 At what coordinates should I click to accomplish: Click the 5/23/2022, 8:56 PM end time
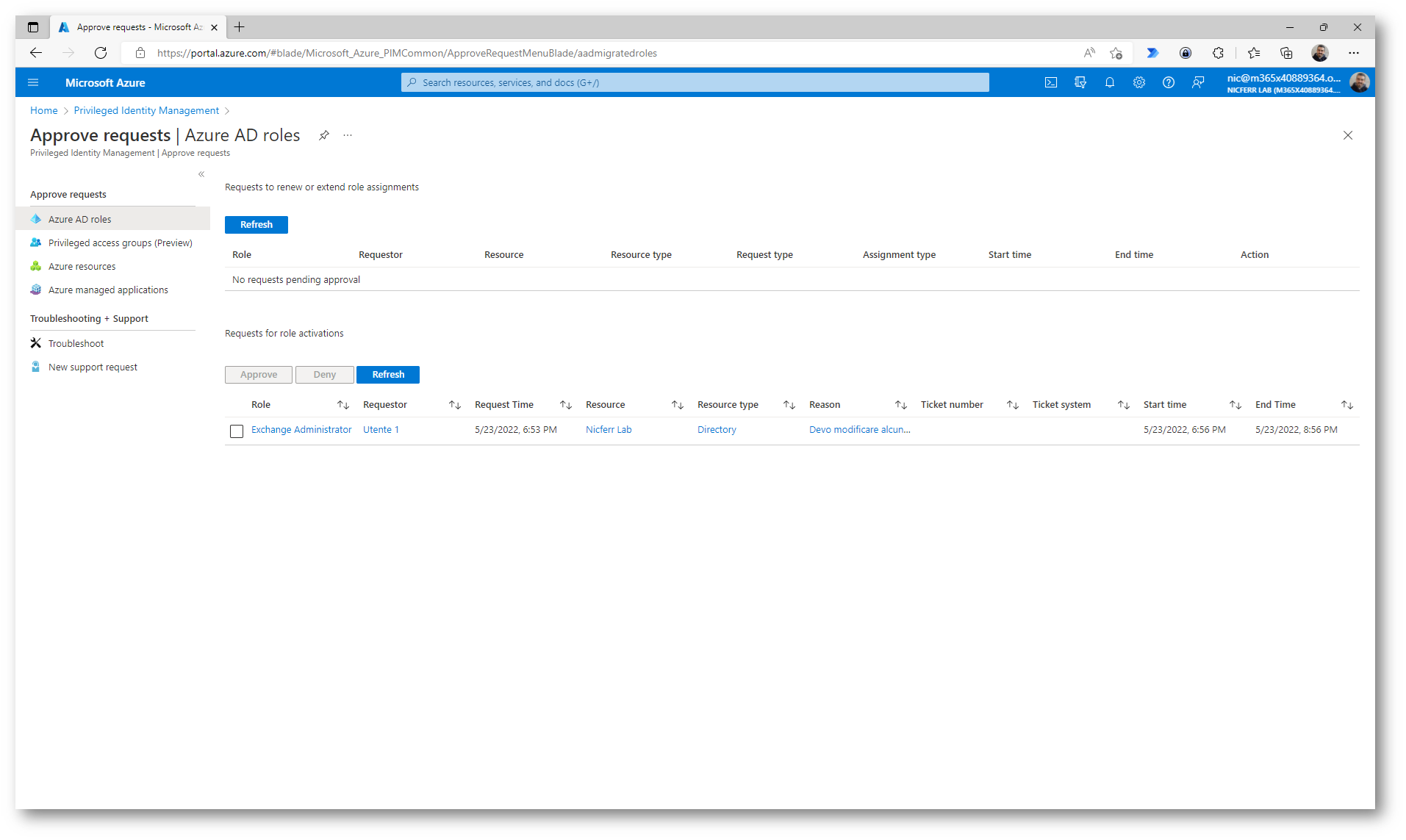1296,430
